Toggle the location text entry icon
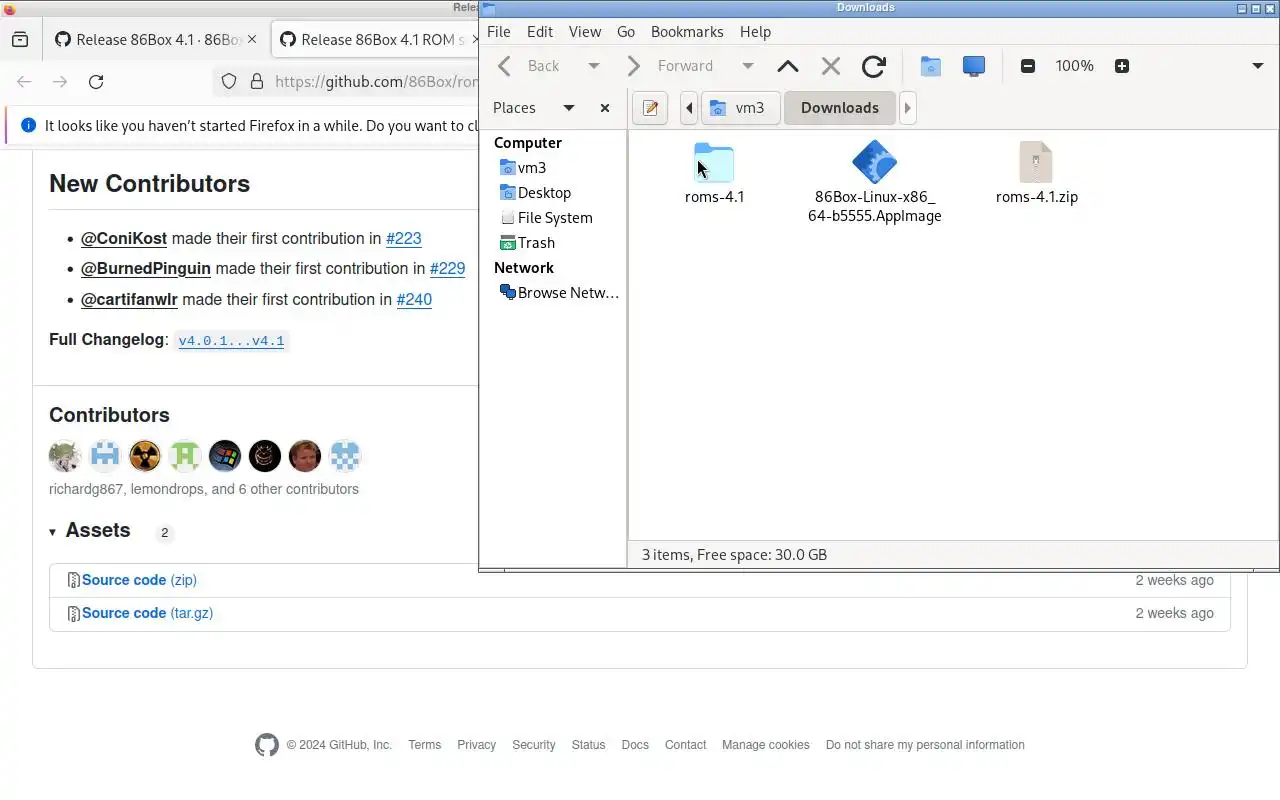Screen dimensions: 1280x800 (x=651, y=108)
